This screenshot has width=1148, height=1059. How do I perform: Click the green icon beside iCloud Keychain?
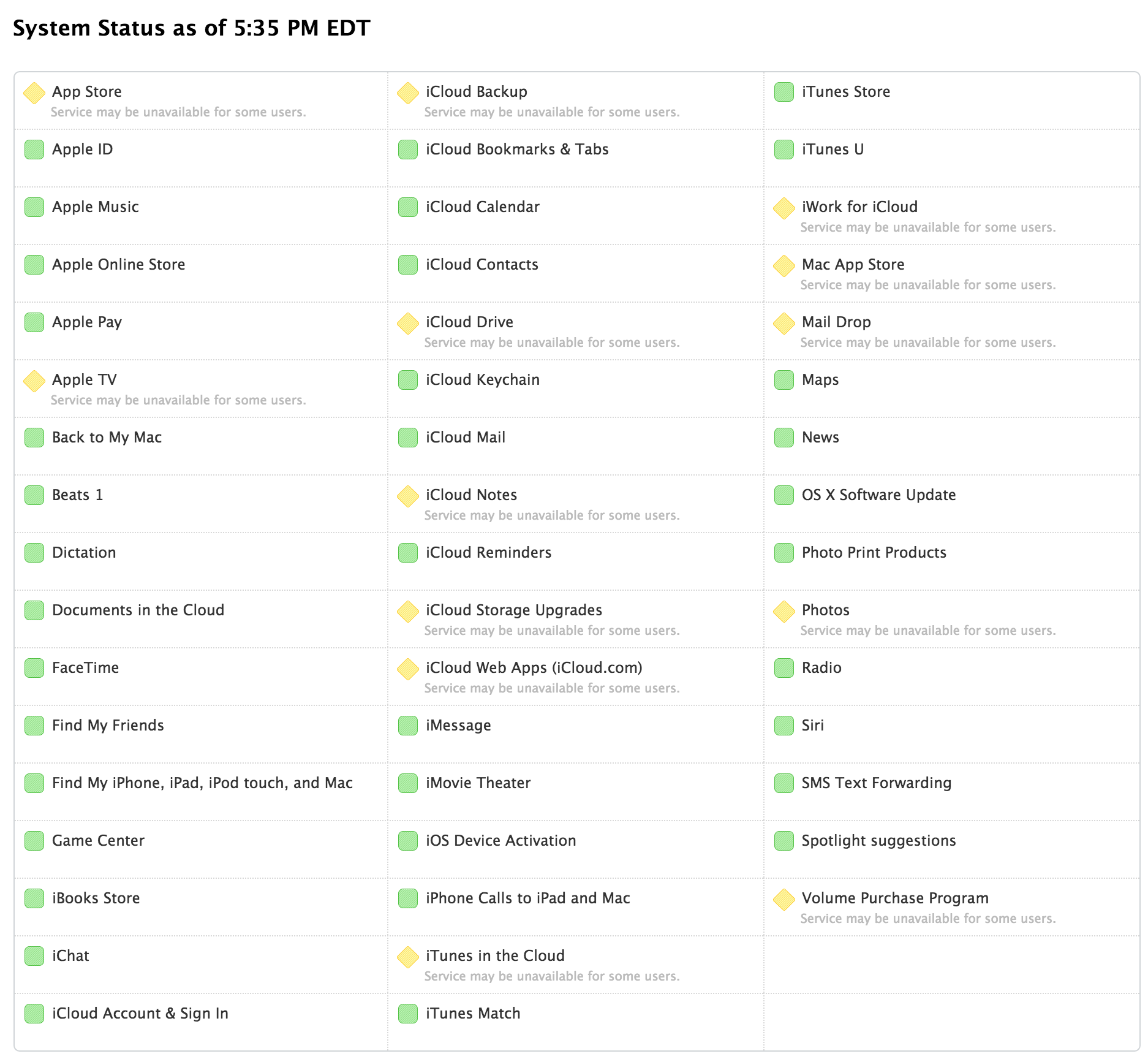408,380
